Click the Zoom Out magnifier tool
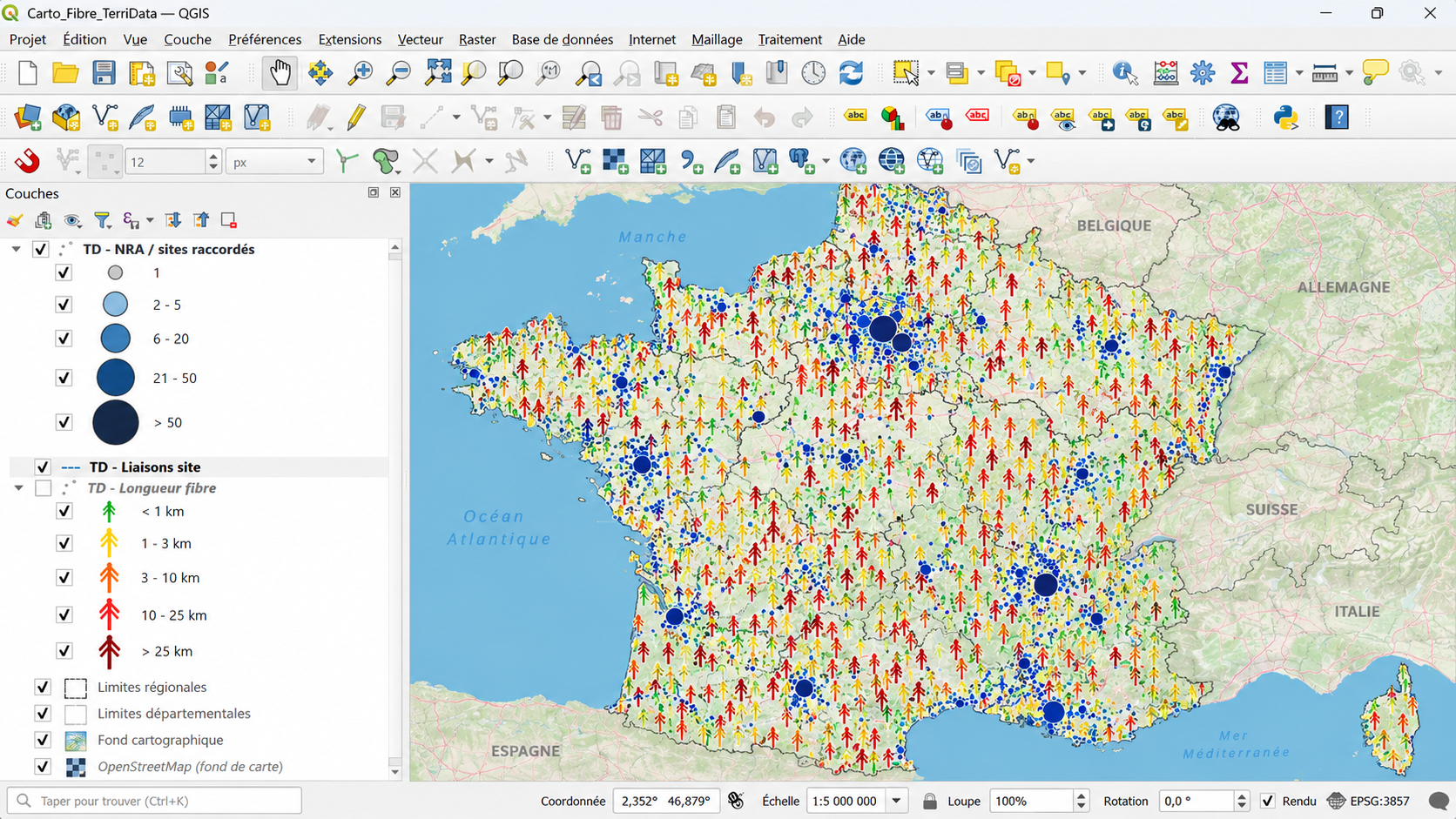The height and width of the screenshot is (819, 1456). point(398,73)
